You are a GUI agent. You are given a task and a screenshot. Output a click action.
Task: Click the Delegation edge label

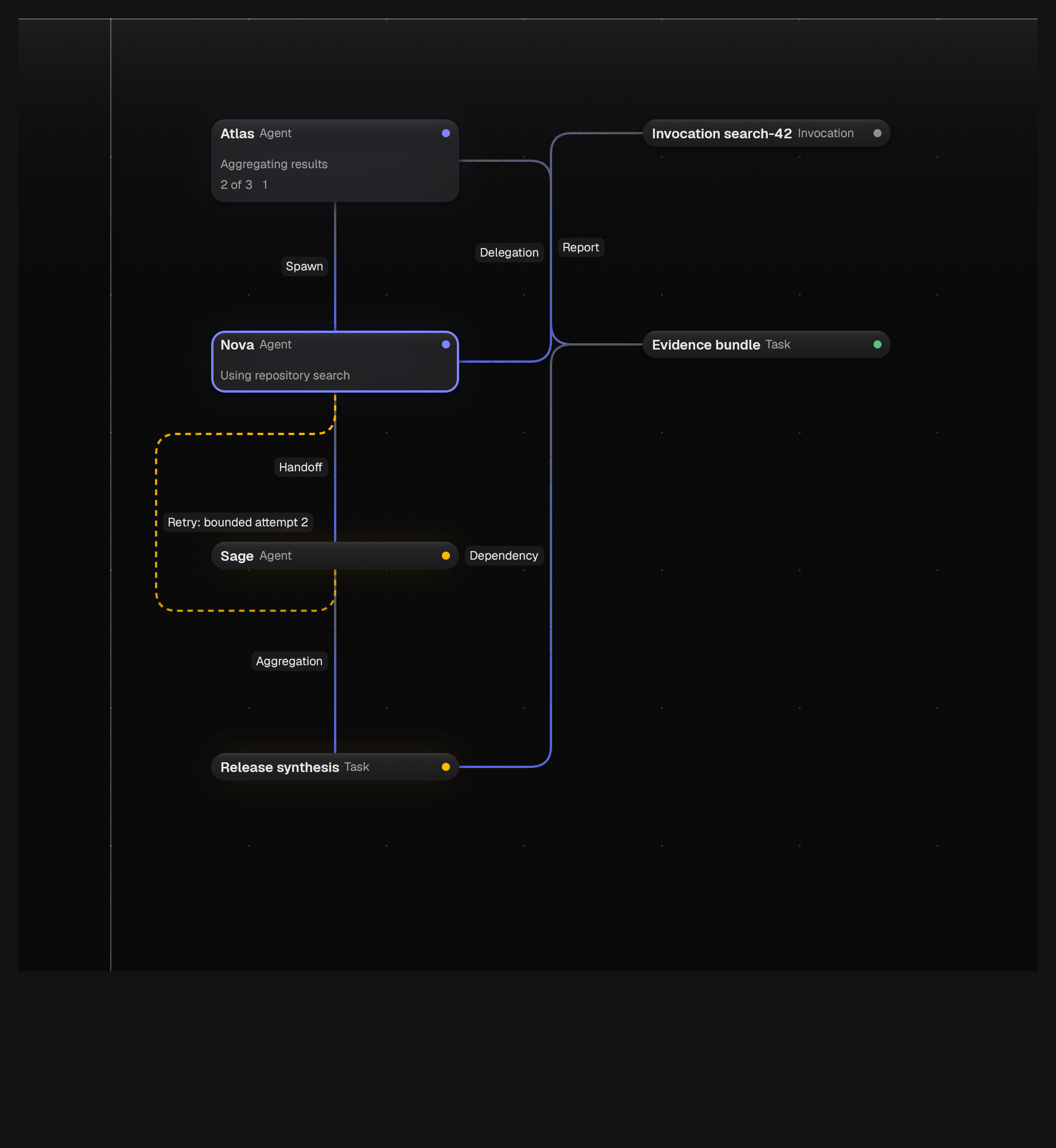click(x=509, y=253)
